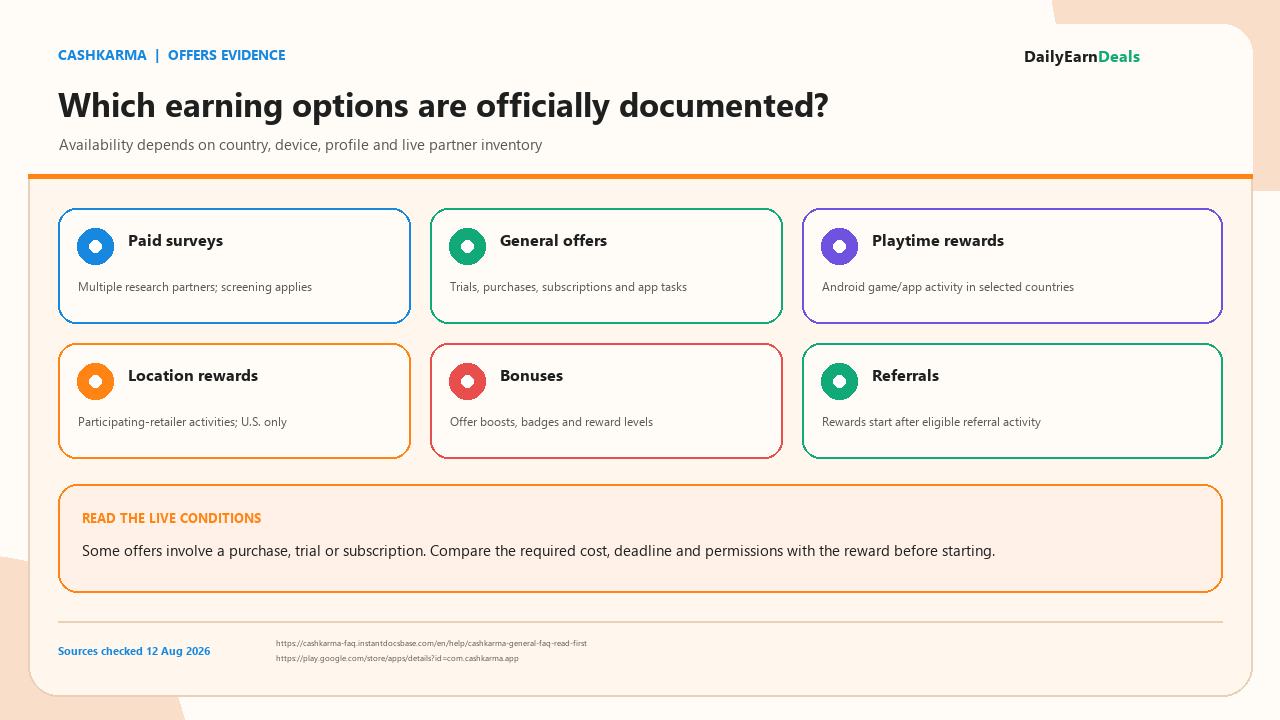
Task: Click the purple Playtime rewards icon
Action: pyautogui.click(x=839, y=246)
